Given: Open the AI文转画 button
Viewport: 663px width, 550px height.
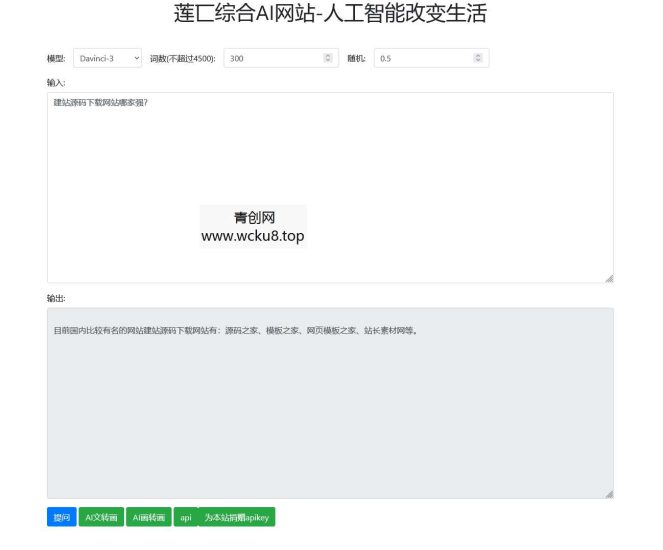Looking at the screenshot, I should [x=101, y=517].
